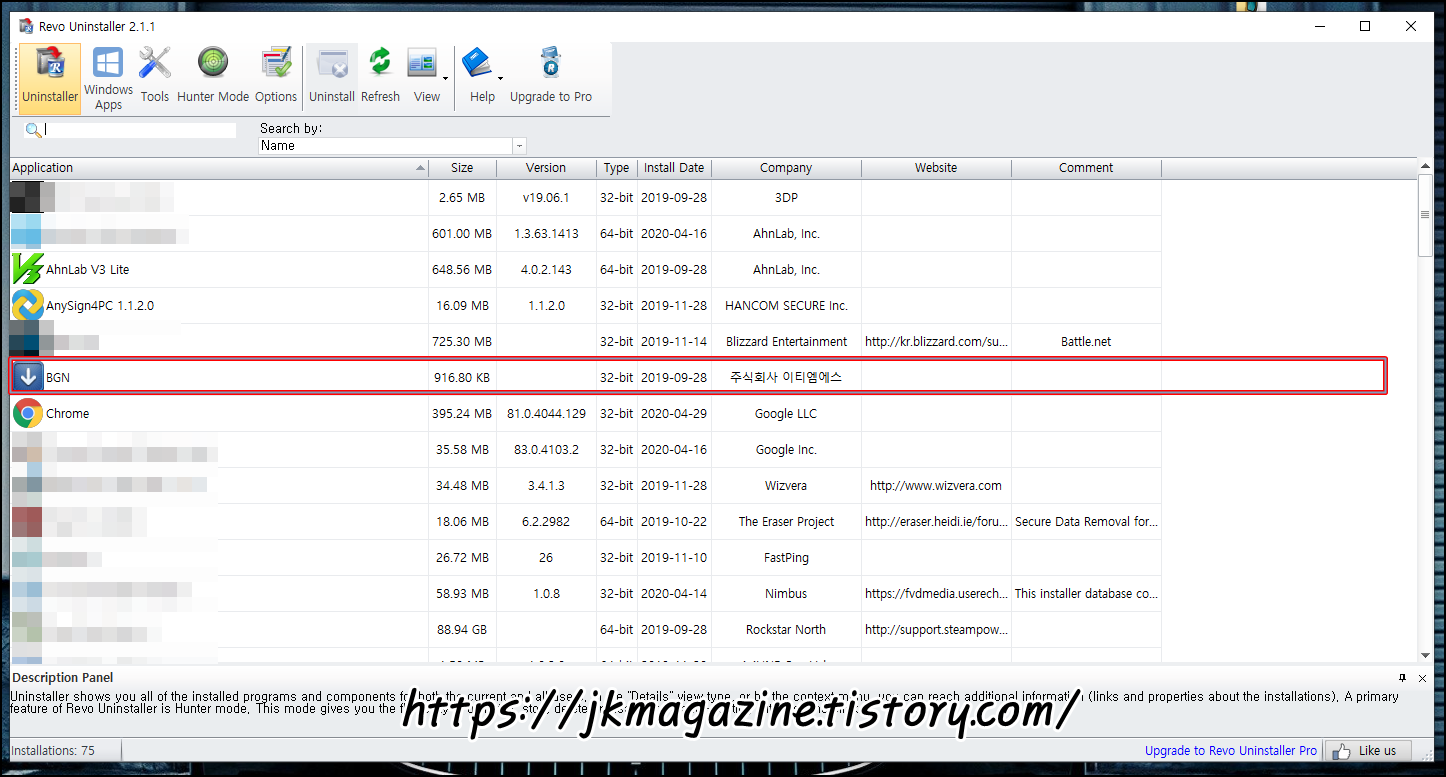Click the search magnifier icon
Image resolution: width=1446 pixels, height=777 pixels.
point(33,130)
